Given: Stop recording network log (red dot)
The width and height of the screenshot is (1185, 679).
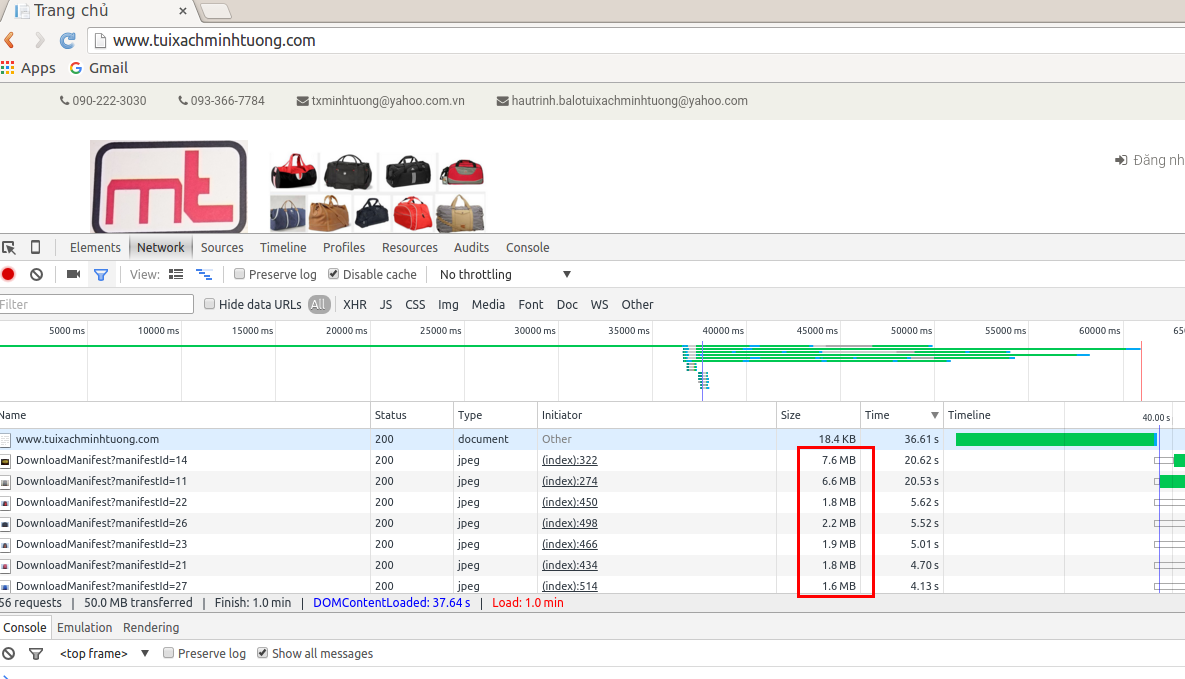Looking at the screenshot, I should (x=8, y=274).
